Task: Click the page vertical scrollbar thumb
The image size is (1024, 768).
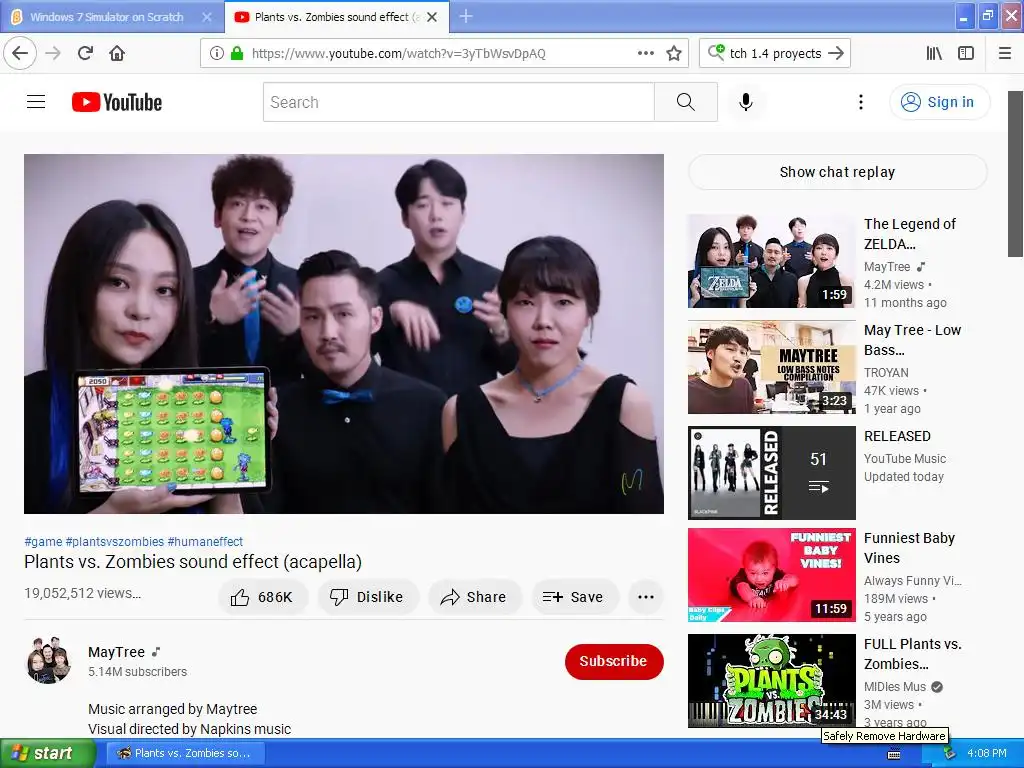Action: 1016,174
